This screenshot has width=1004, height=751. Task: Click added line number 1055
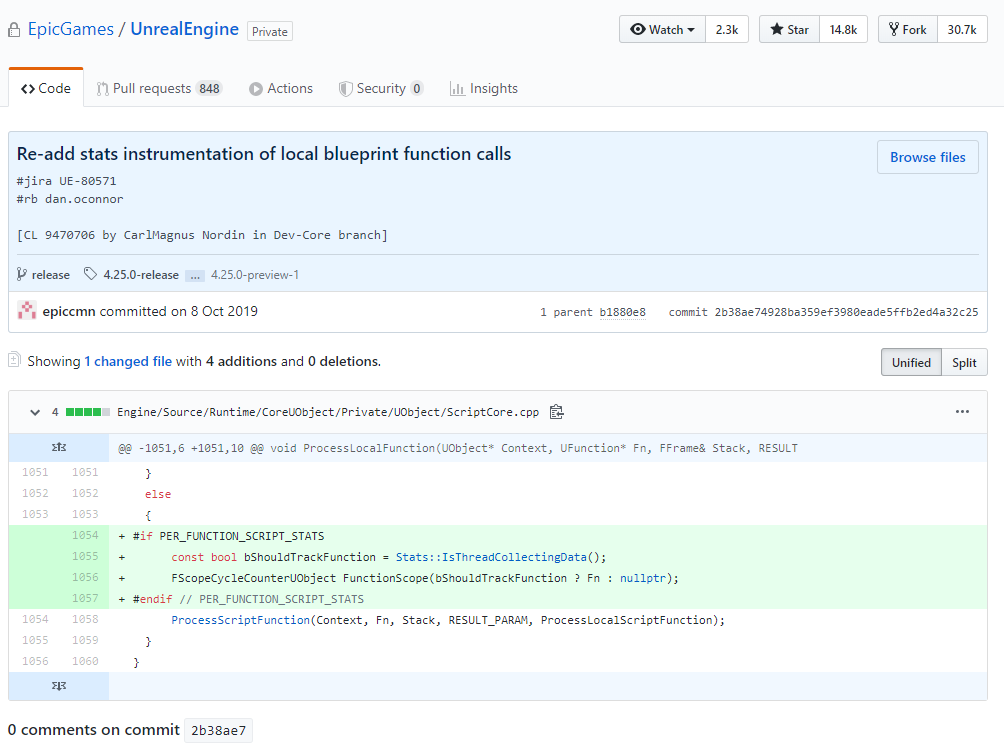[85, 556]
